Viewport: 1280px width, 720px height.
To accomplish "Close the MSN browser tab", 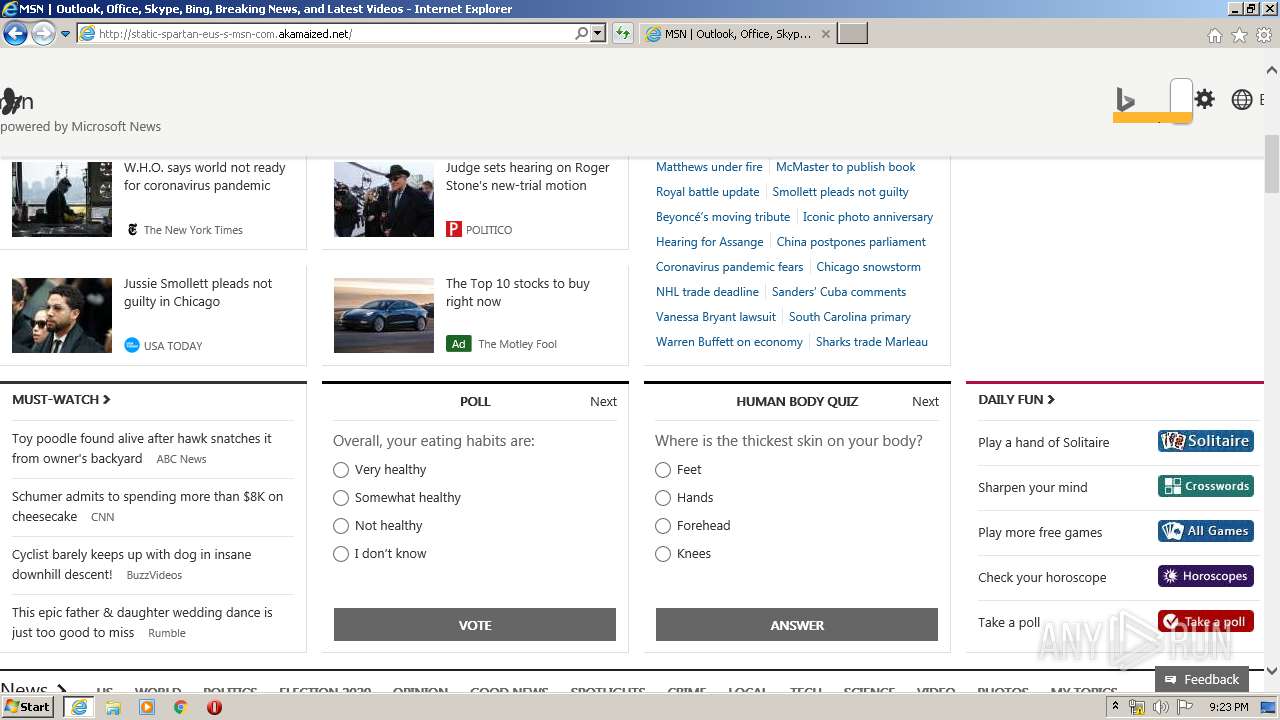I will [825, 33].
